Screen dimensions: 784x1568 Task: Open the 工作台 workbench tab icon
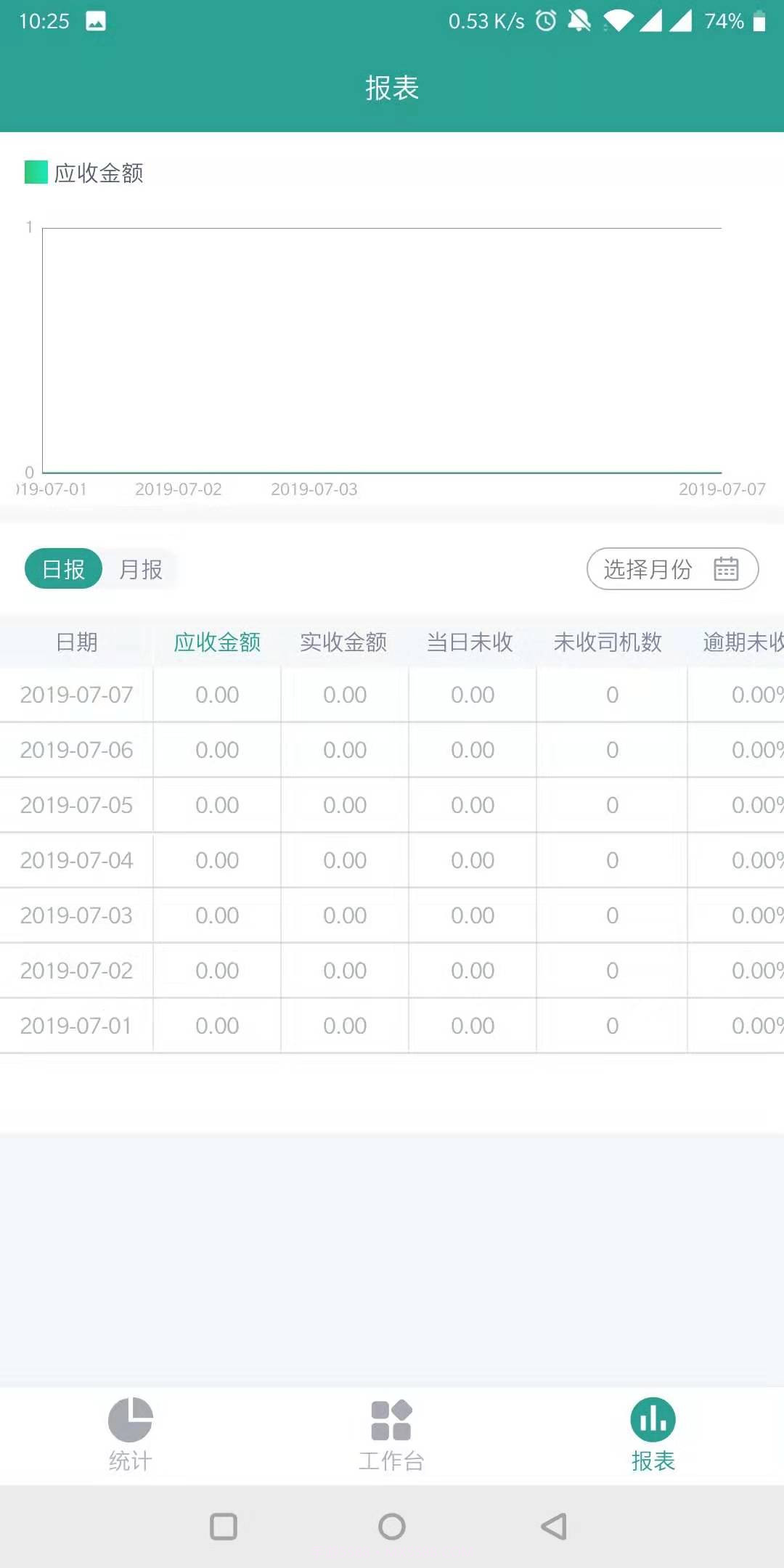click(x=391, y=1420)
